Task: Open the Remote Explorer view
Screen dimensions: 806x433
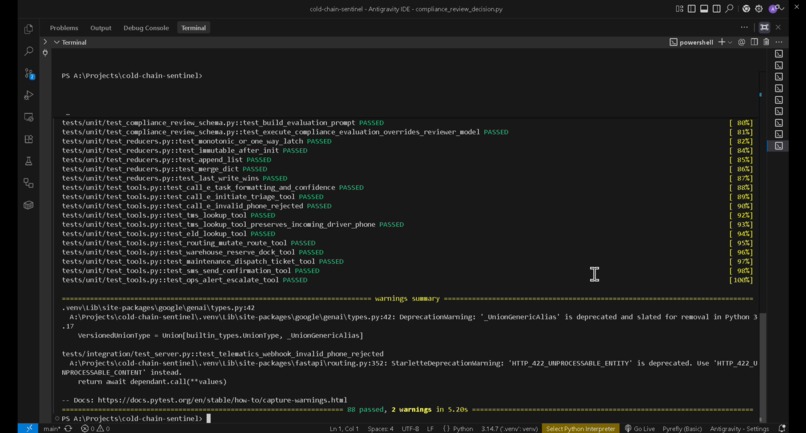Action: pyautogui.click(x=28, y=117)
